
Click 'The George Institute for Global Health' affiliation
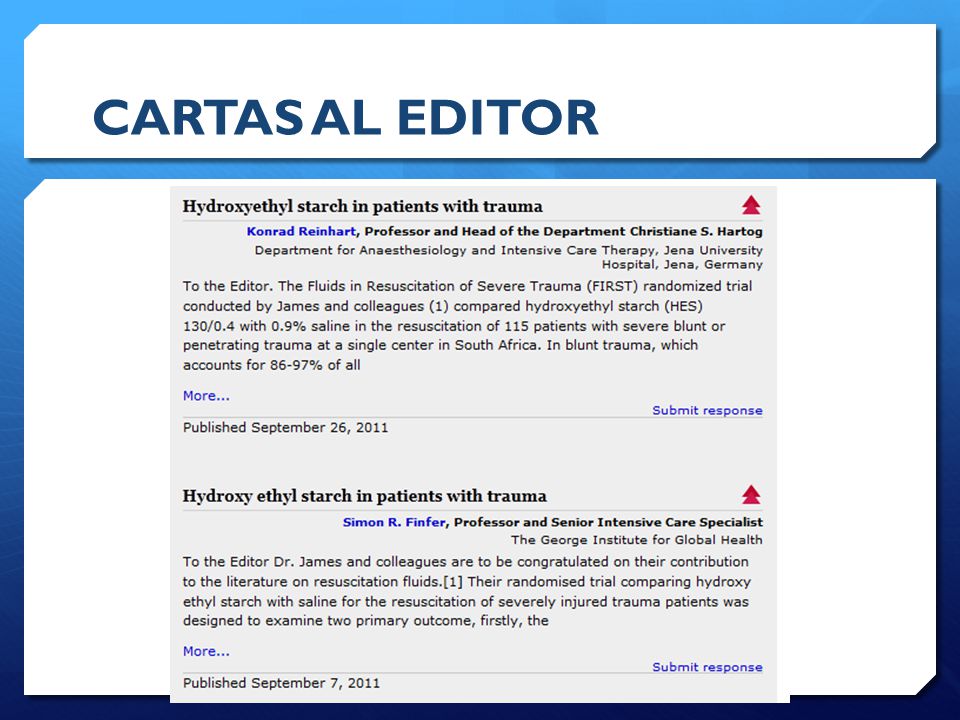[637, 540]
